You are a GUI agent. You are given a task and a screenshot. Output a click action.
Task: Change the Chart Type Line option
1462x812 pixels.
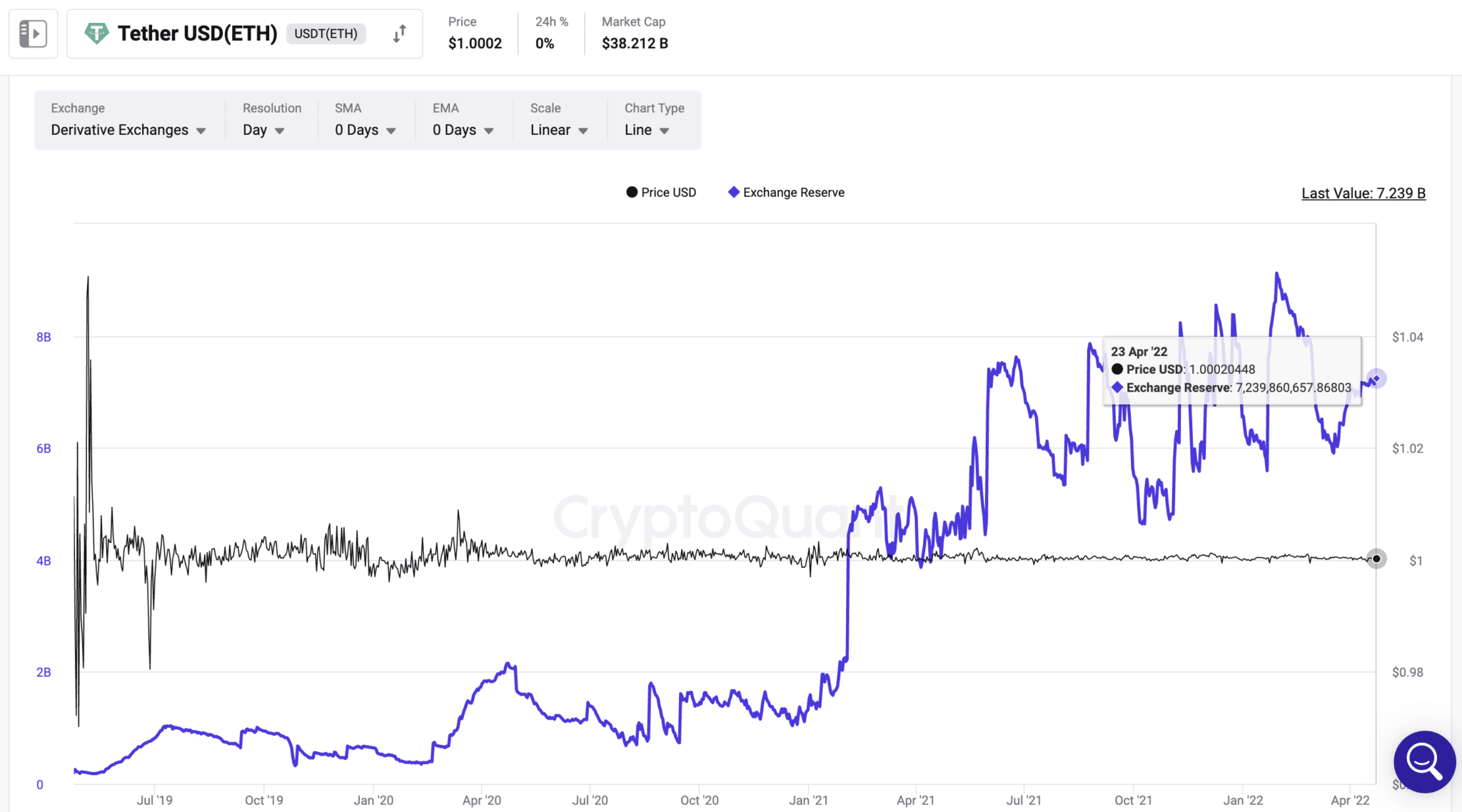[647, 130]
